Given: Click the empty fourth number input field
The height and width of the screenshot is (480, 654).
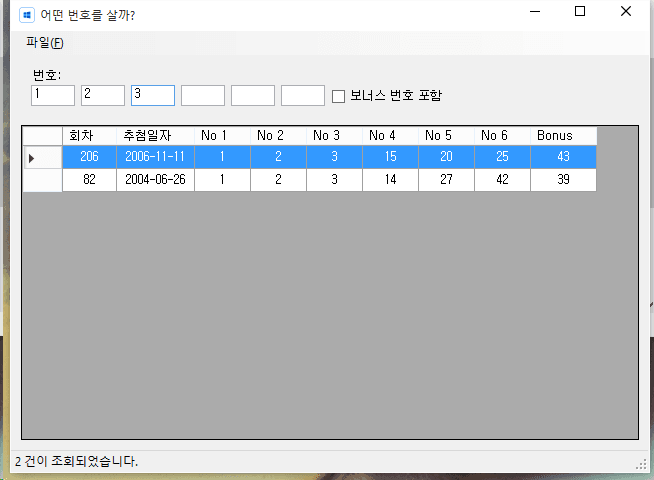Looking at the screenshot, I should tap(203, 95).
